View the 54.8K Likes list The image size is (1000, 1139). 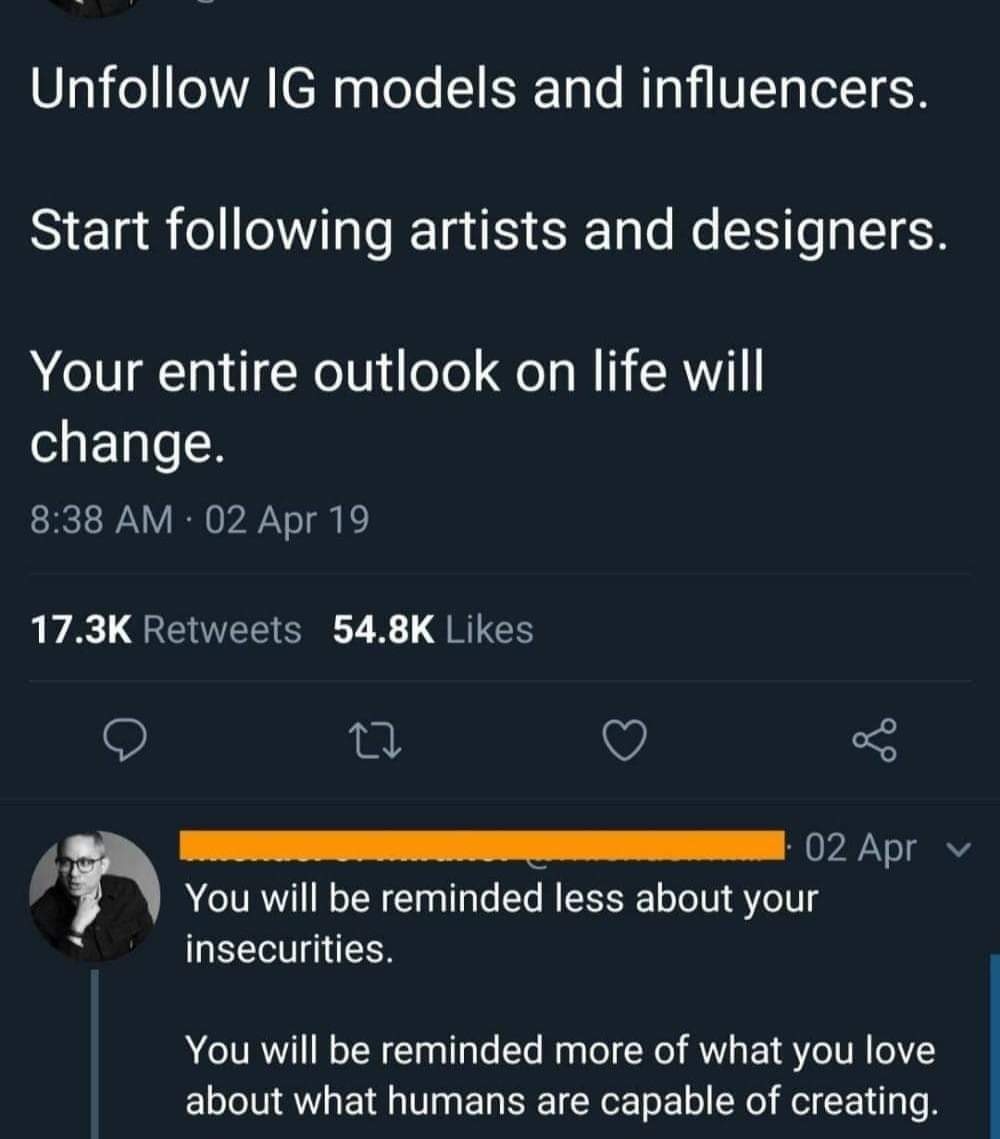click(432, 630)
